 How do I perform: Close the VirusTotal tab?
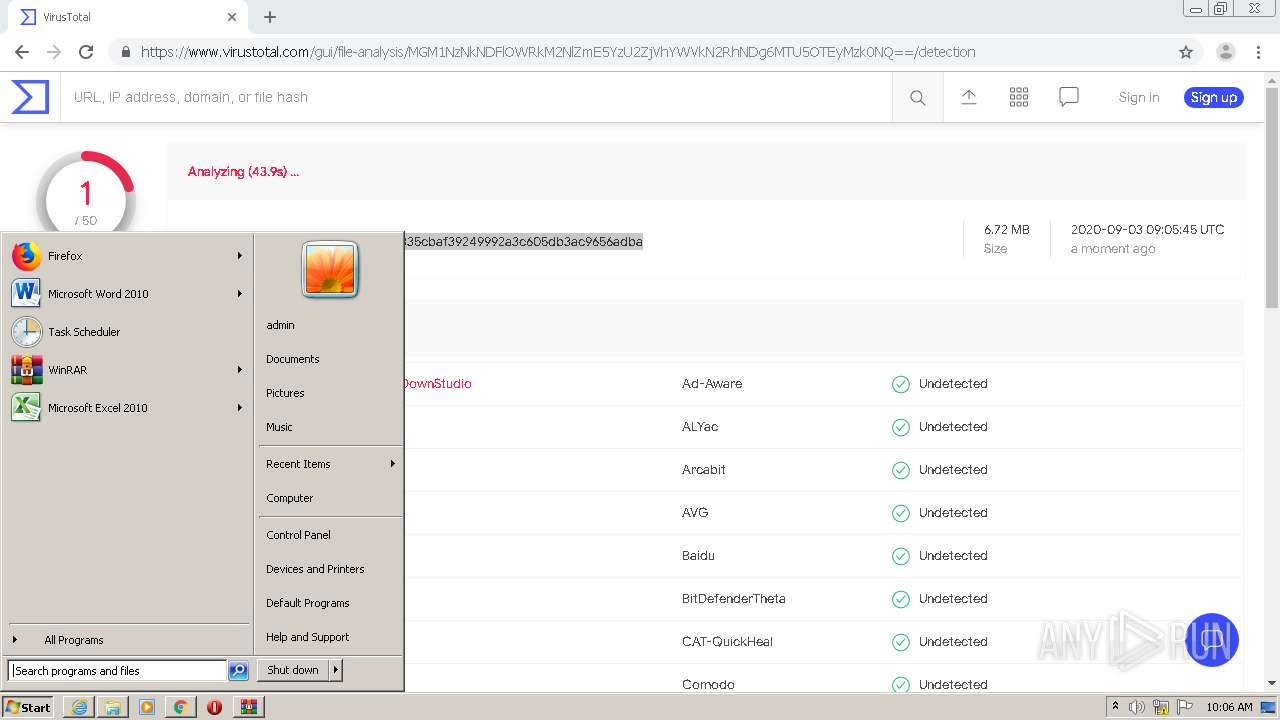point(232,17)
